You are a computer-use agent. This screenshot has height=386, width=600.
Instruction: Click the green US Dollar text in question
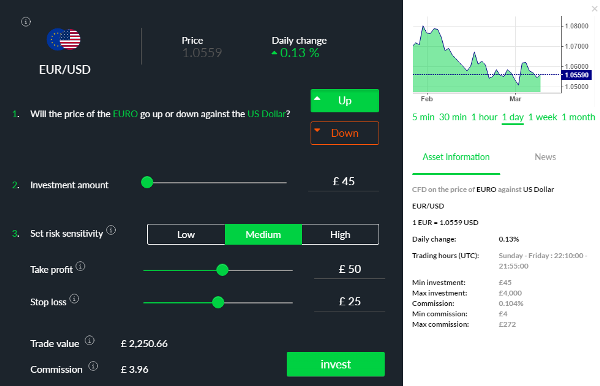click(x=266, y=114)
